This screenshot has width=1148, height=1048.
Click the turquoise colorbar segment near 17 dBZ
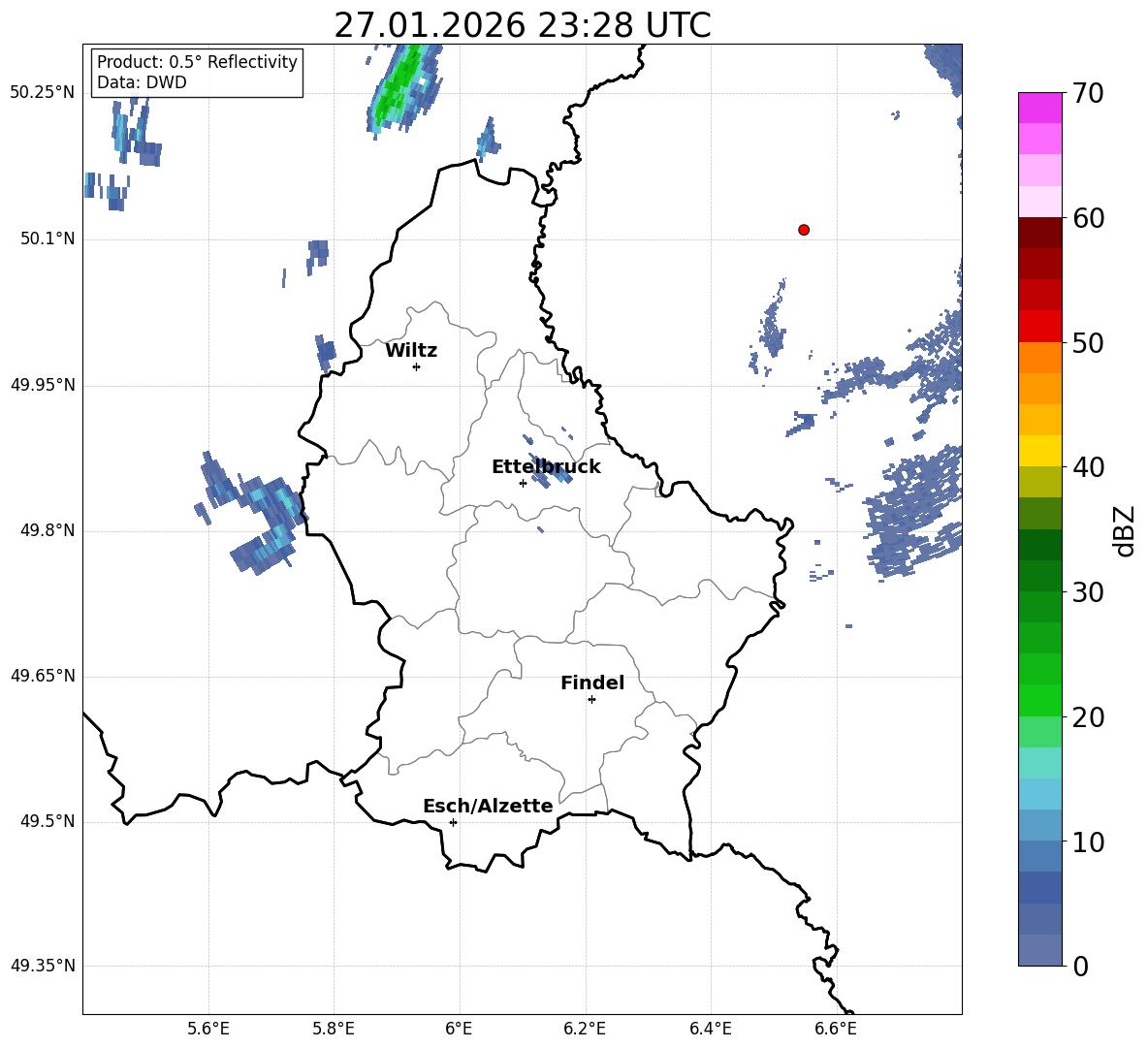pyautogui.click(x=1039, y=763)
